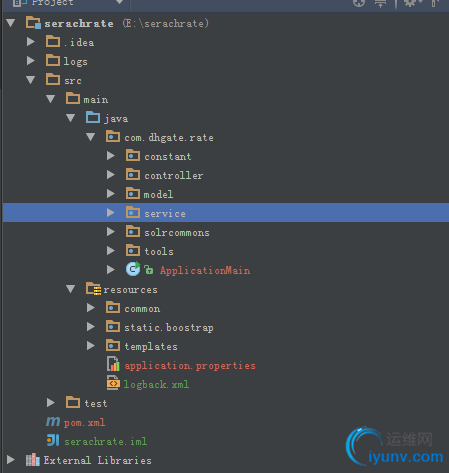Expand the constant package
Screen dimensions: 449x473
click(111, 156)
